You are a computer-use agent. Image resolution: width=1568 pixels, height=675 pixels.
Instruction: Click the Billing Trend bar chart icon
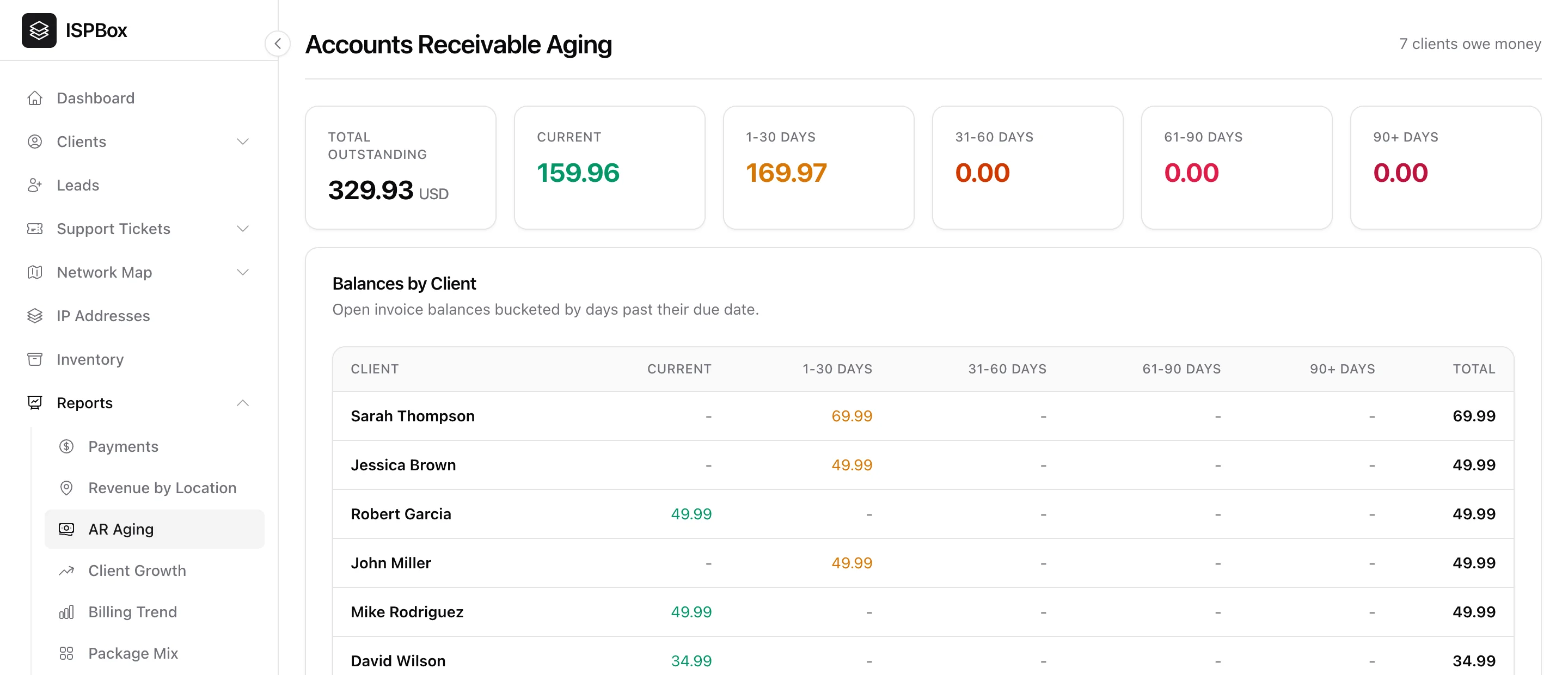pyautogui.click(x=66, y=612)
